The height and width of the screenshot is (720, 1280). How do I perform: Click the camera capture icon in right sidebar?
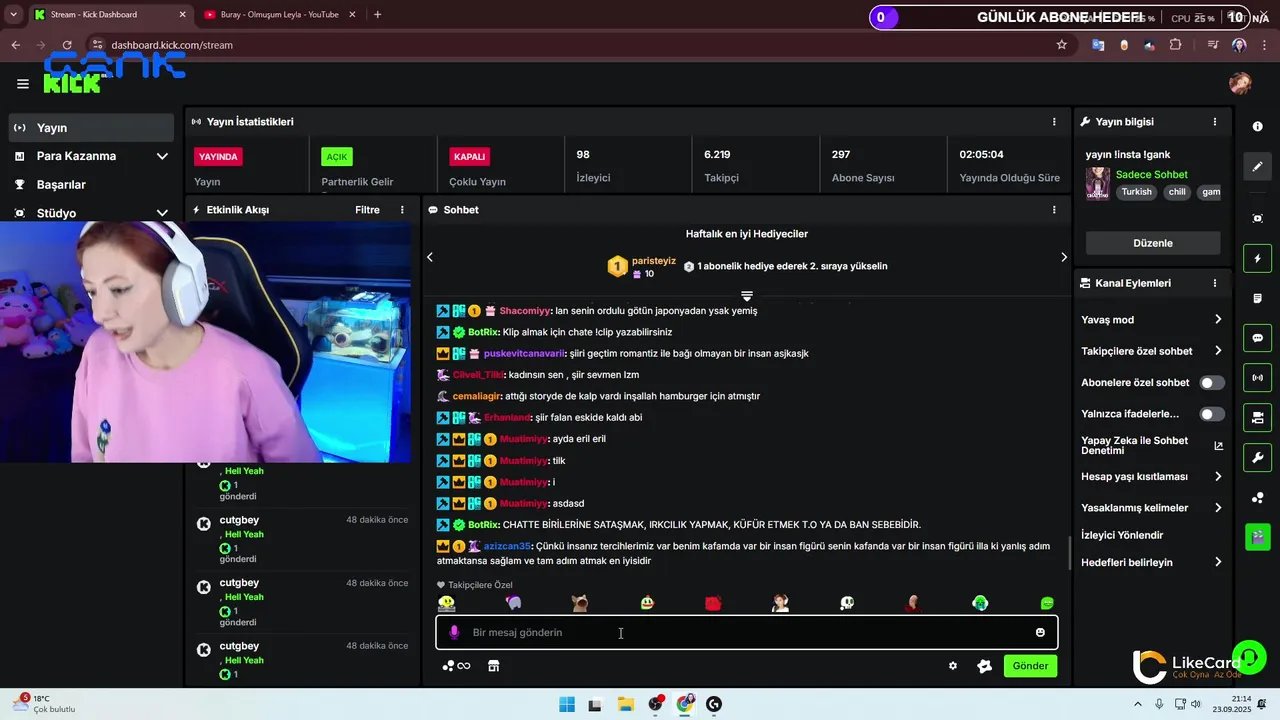pyautogui.click(x=1258, y=219)
